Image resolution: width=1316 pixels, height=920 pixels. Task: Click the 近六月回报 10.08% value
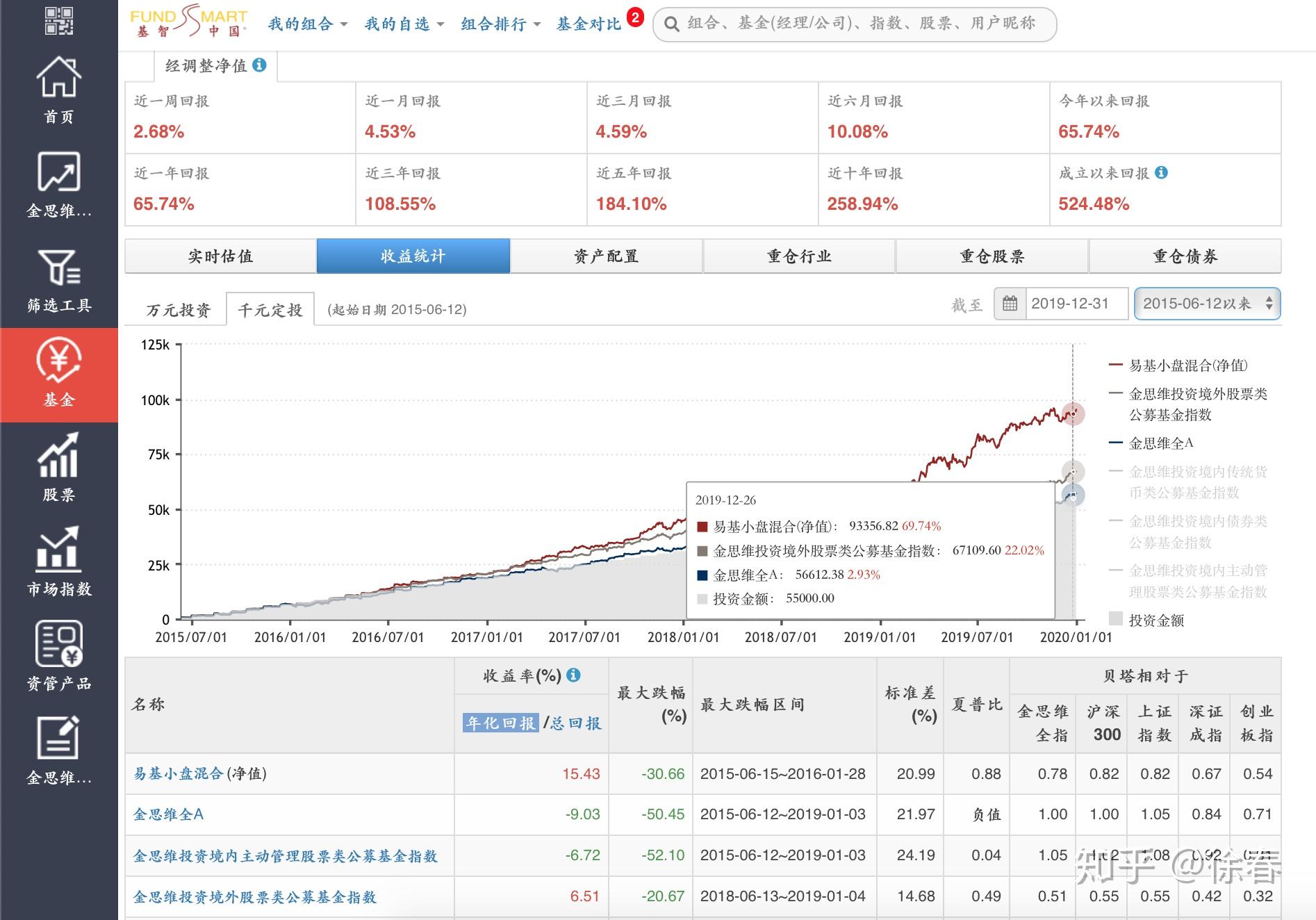(x=857, y=131)
